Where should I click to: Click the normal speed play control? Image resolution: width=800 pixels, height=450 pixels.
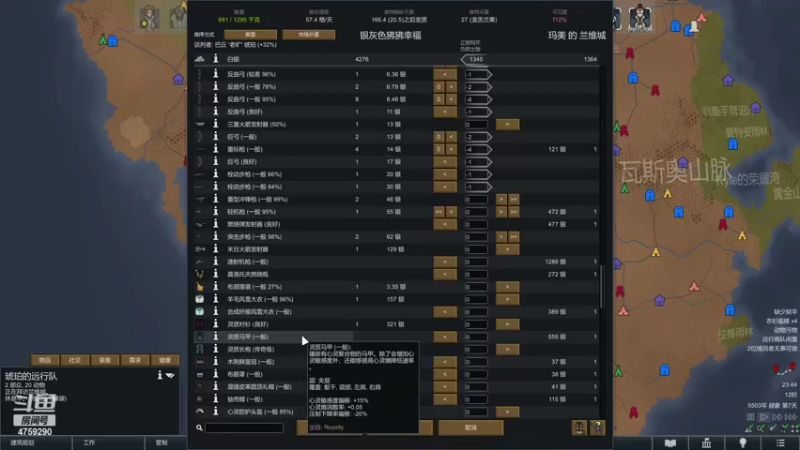[x=763, y=417]
